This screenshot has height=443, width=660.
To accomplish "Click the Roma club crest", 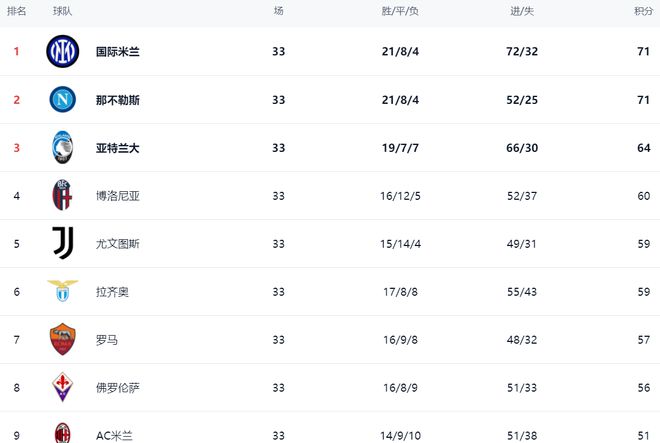I will tap(62, 339).
